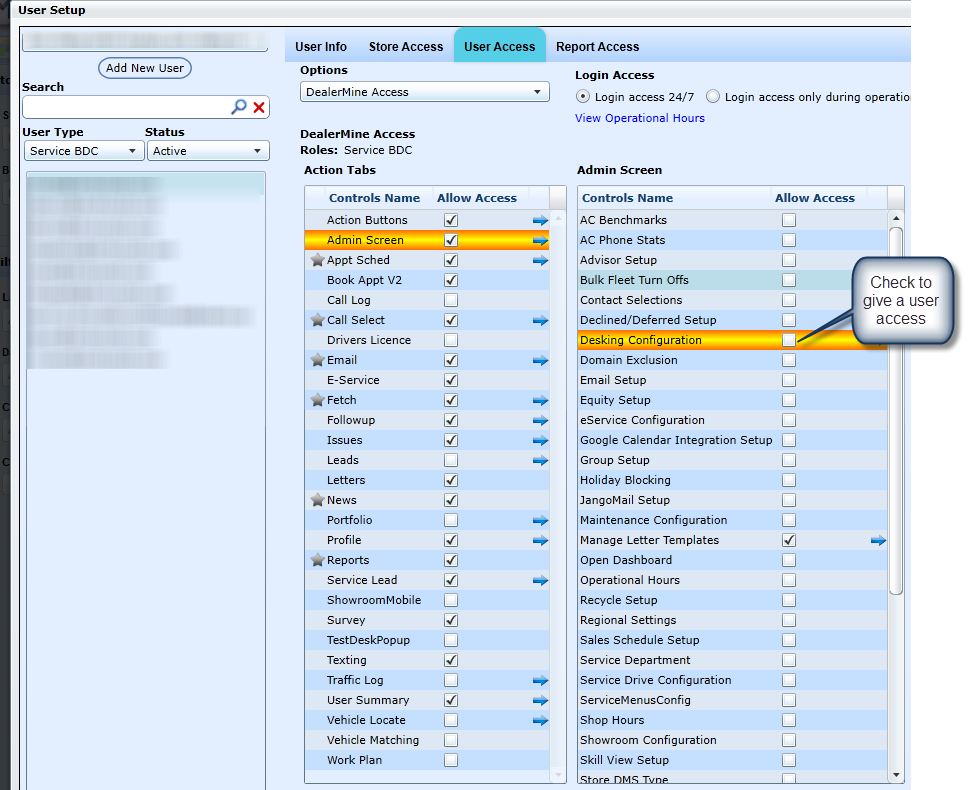
Task: Open the User Type dropdown
Action: point(84,151)
